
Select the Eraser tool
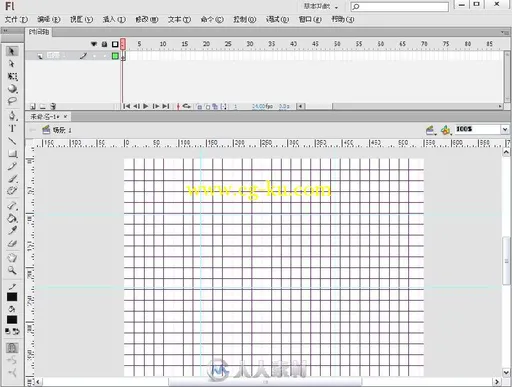click(12, 243)
